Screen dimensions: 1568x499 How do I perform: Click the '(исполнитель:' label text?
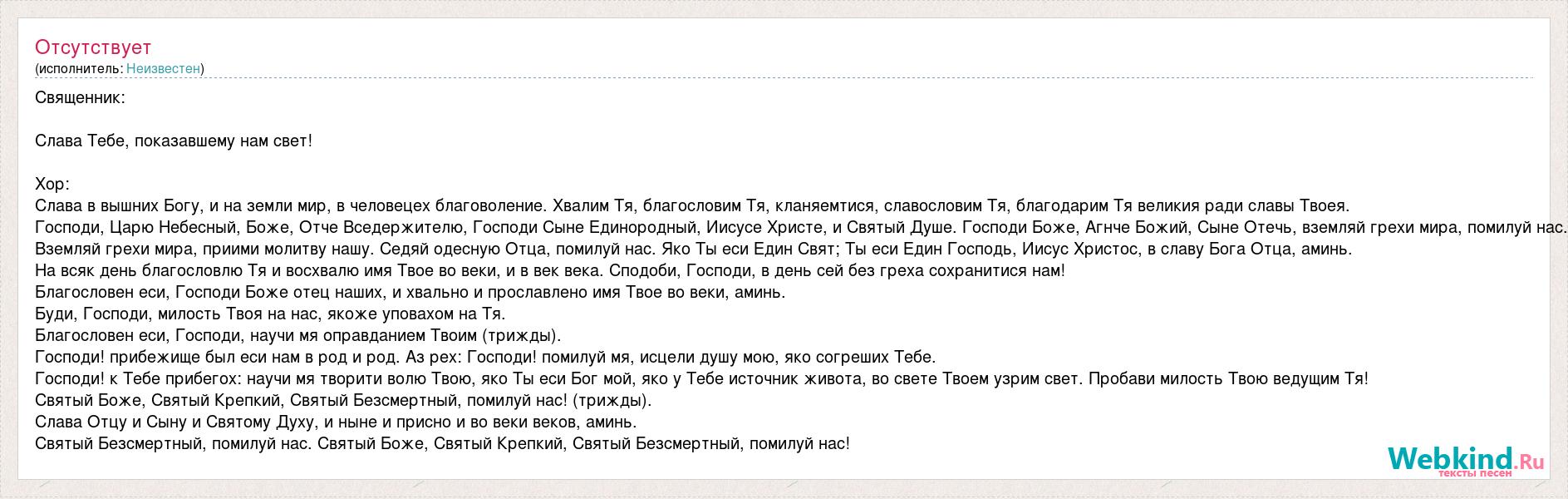pos(79,68)
